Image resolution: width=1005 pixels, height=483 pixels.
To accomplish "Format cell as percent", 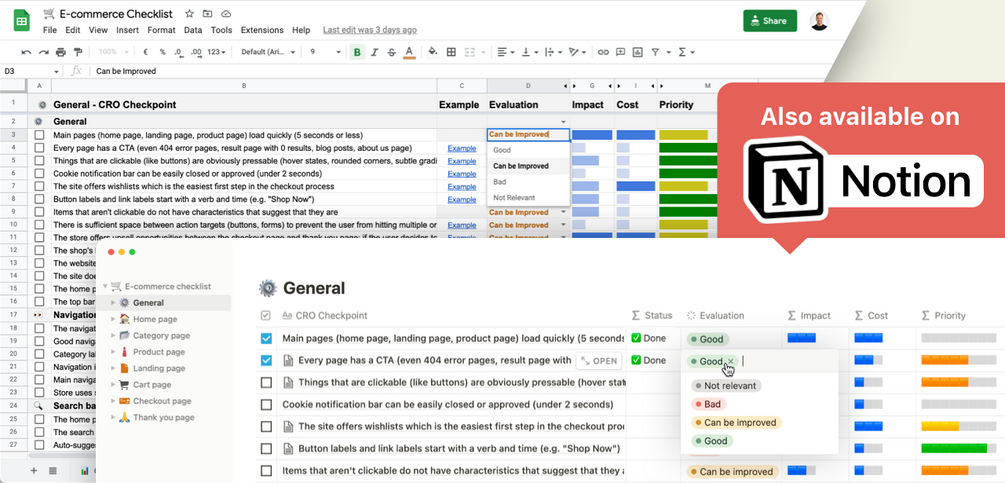I will (x=162, y=53).
